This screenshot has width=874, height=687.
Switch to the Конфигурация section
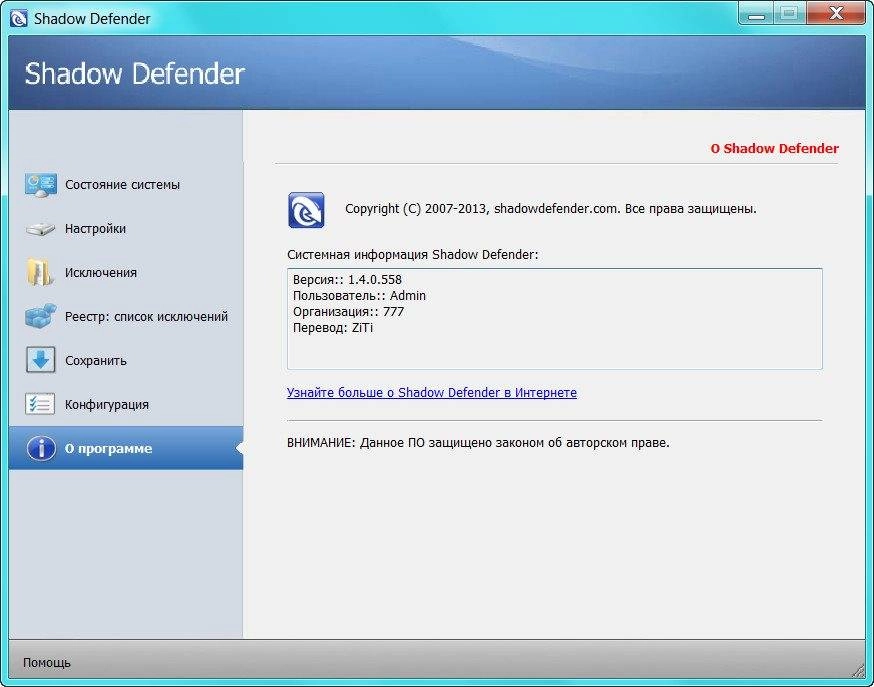point(126,405)
